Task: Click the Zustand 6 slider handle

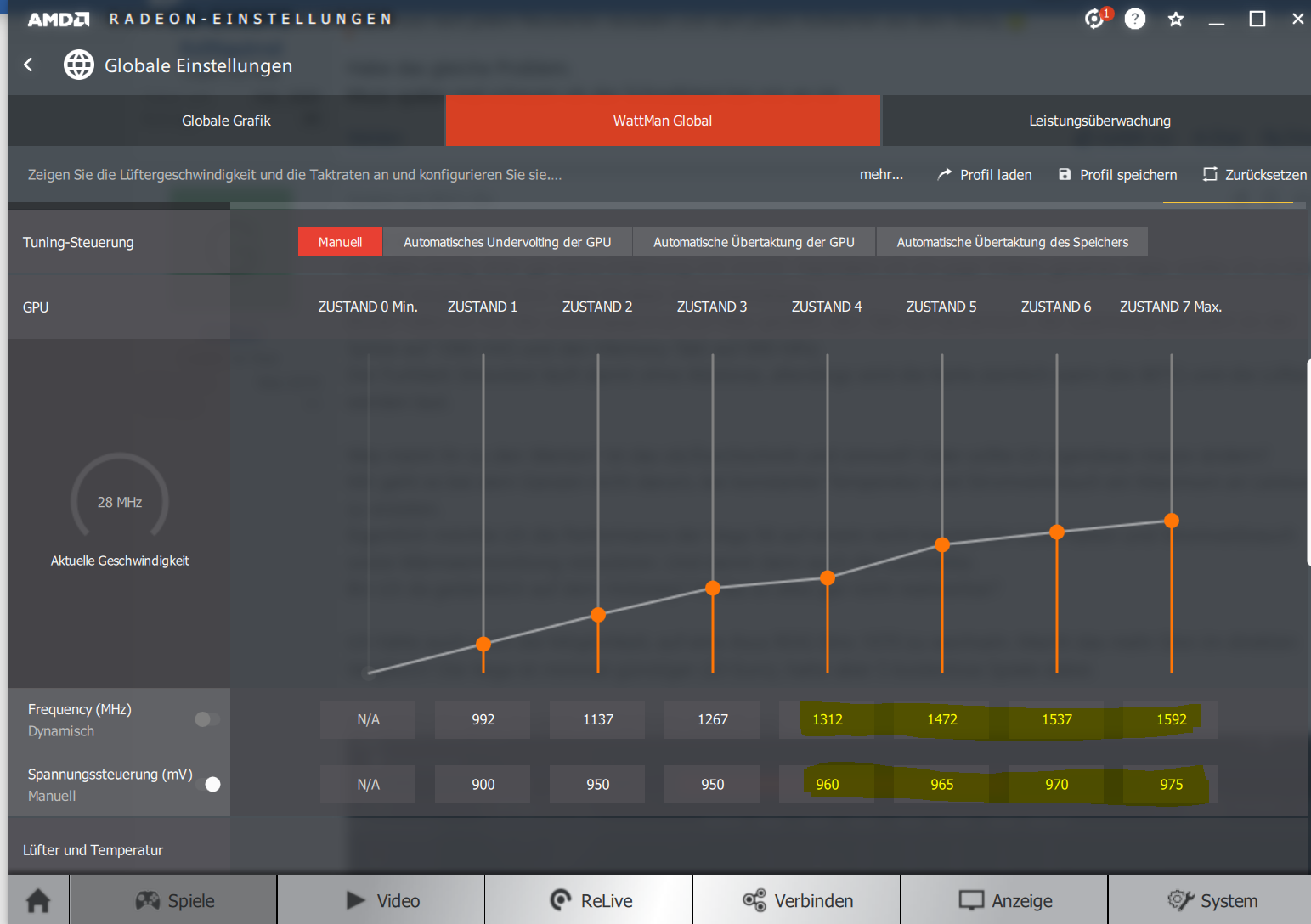Action: [x=1057, y=532]
